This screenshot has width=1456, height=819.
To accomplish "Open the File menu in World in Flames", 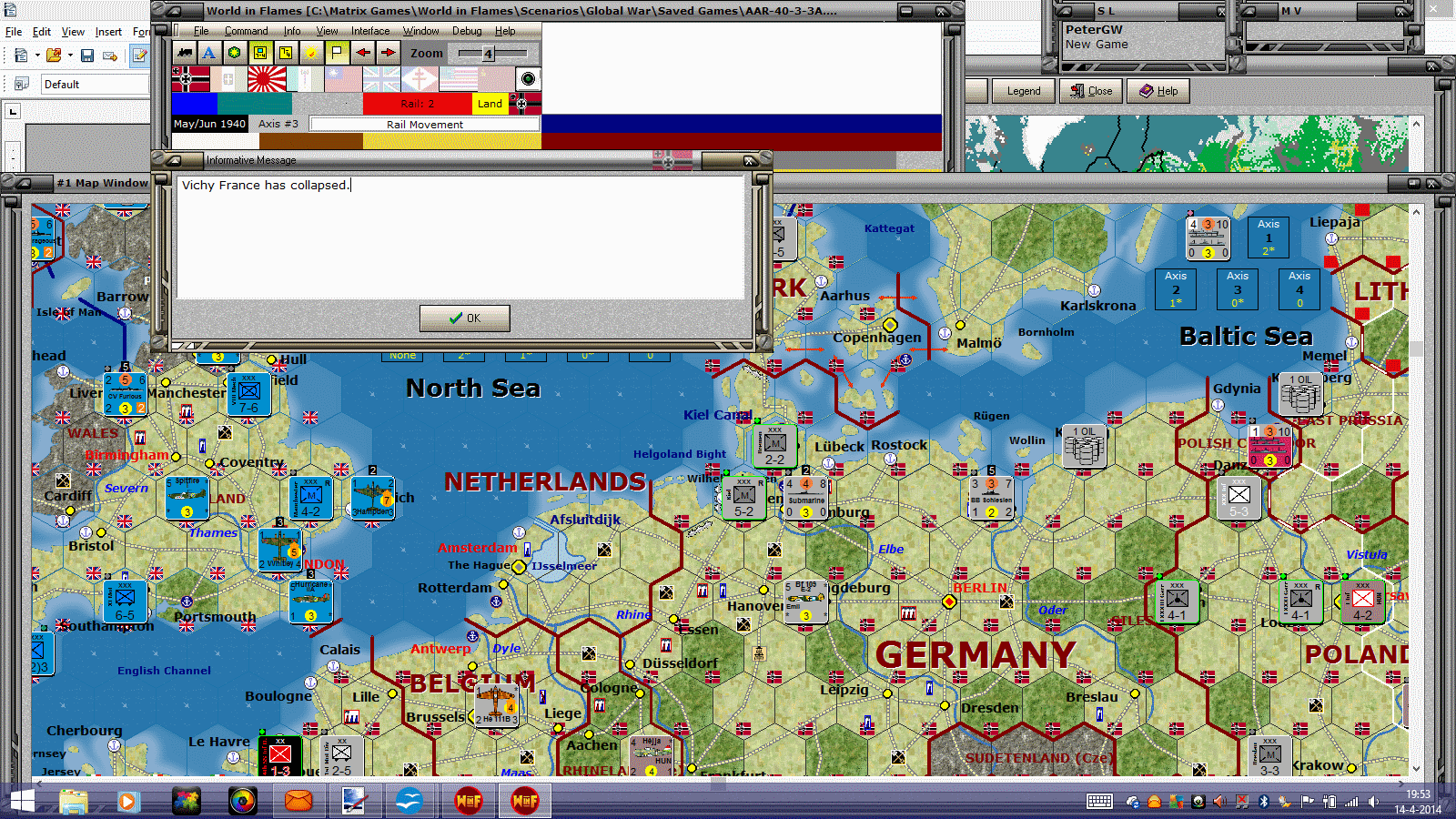I will click(x=201, y=30).
